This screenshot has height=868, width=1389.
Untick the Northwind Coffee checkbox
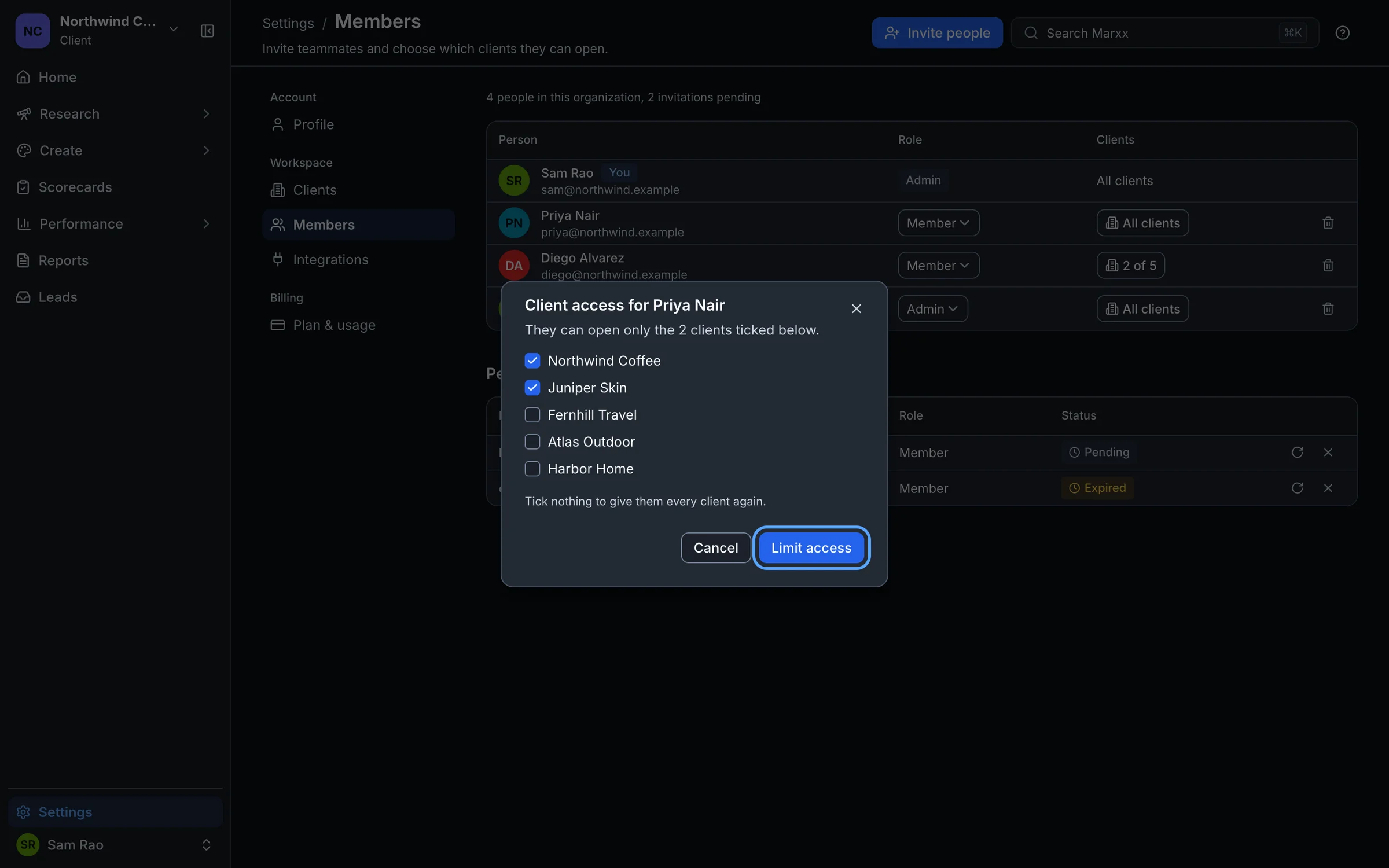click(532, 361)
